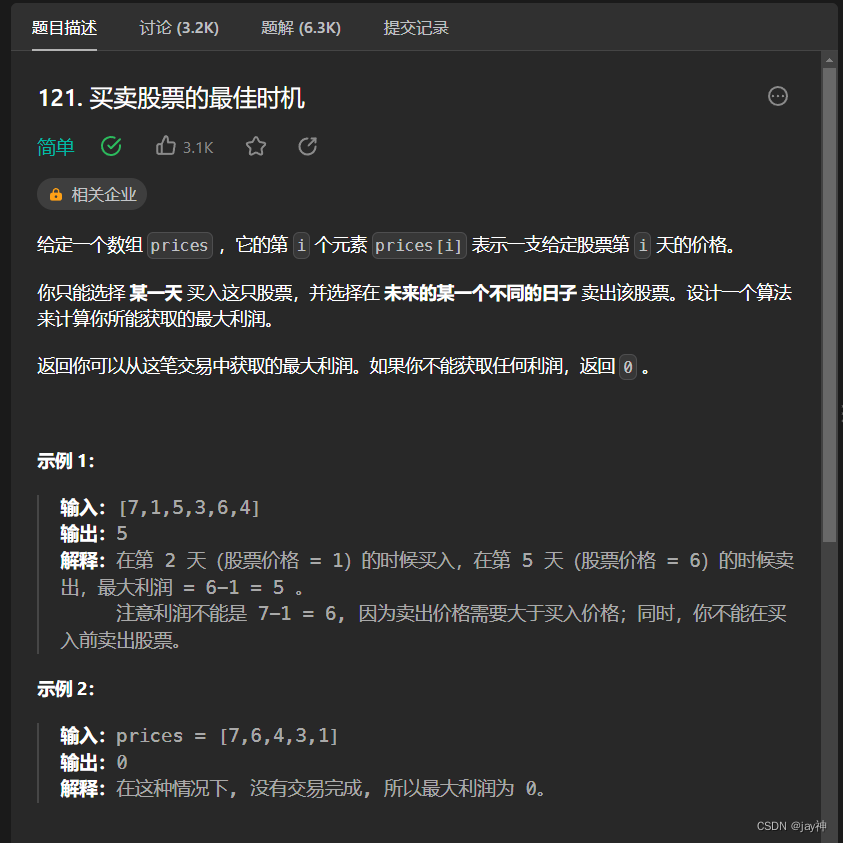Viewport: 843px width, 843px height.
Task: Click the 简单 difficulty label
Action: [x=55, y=147]
